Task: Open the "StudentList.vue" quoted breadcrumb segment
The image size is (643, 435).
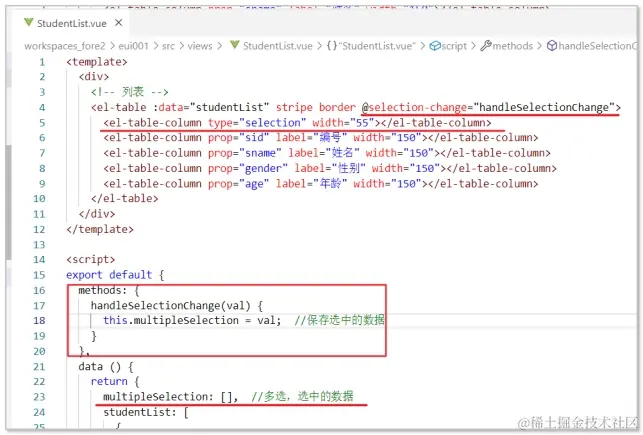Action: pyautogui.click(x=377, y=46)
